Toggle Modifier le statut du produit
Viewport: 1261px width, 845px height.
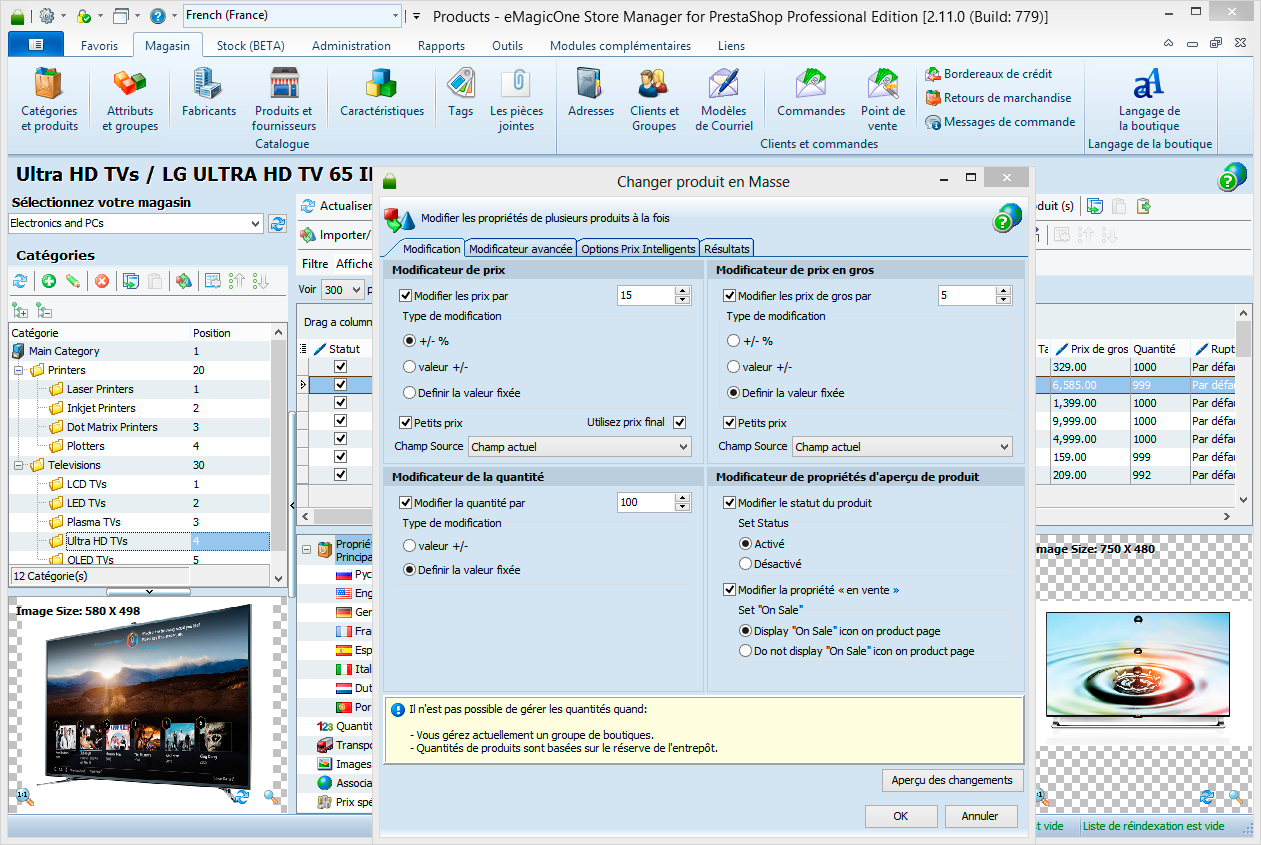click(730, 503)
